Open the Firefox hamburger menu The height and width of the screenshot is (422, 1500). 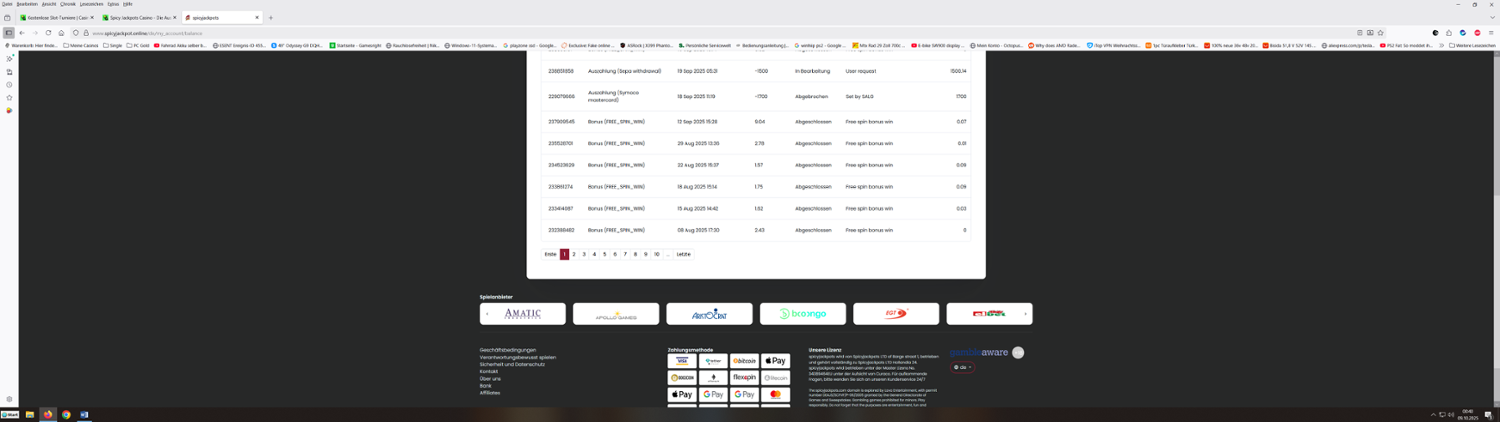click(x=1490, y=33)
